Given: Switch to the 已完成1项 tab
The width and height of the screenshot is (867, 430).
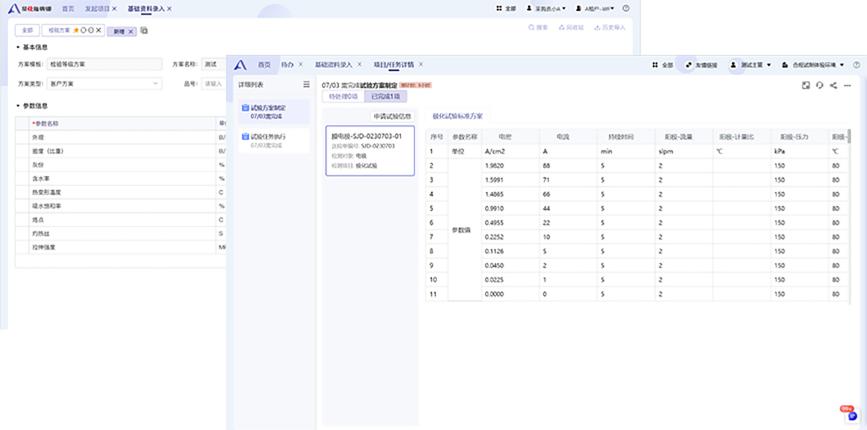Looking at the screenshot, I should (385, 97).
